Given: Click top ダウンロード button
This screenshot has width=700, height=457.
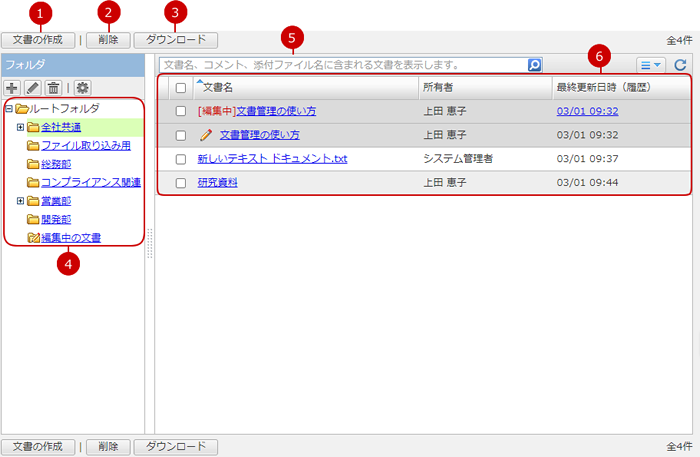Looking at the screenshot, I should point(176,40).
